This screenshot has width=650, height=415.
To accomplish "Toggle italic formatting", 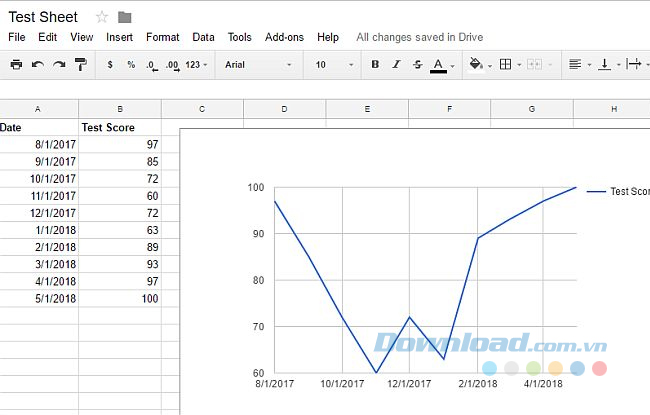I will point(396,64).
